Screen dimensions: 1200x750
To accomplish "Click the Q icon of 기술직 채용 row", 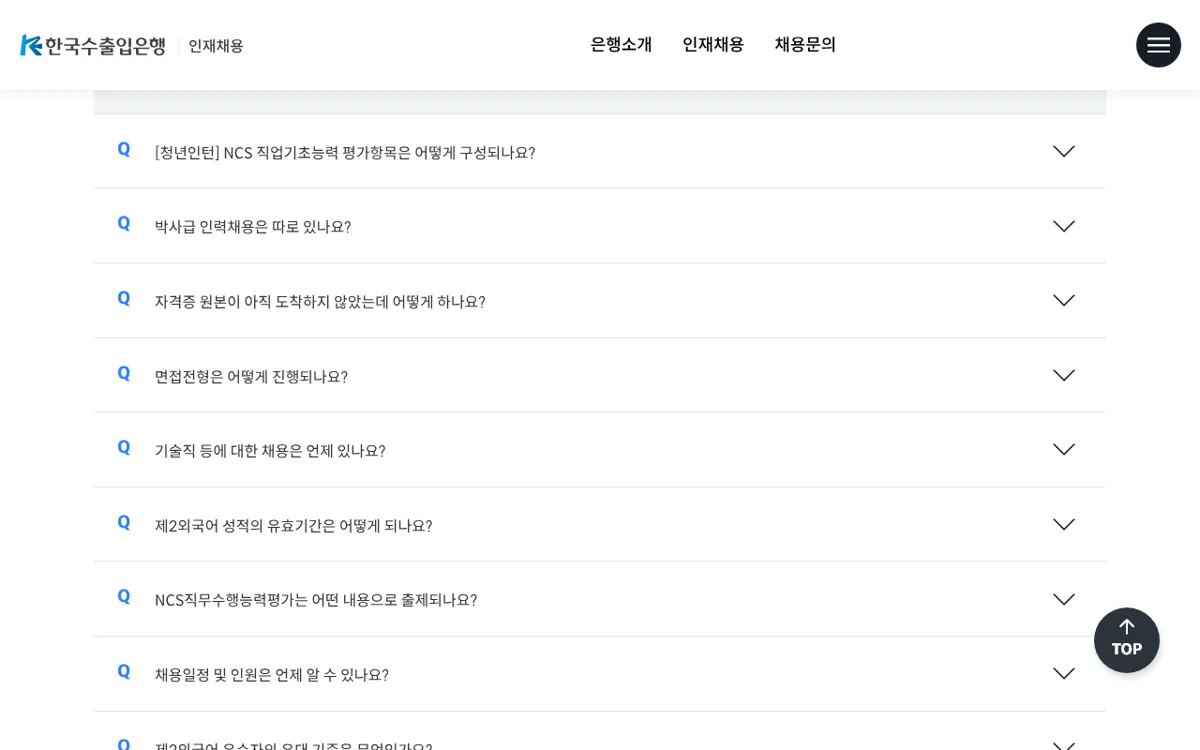I will click(x=124, y=447).
